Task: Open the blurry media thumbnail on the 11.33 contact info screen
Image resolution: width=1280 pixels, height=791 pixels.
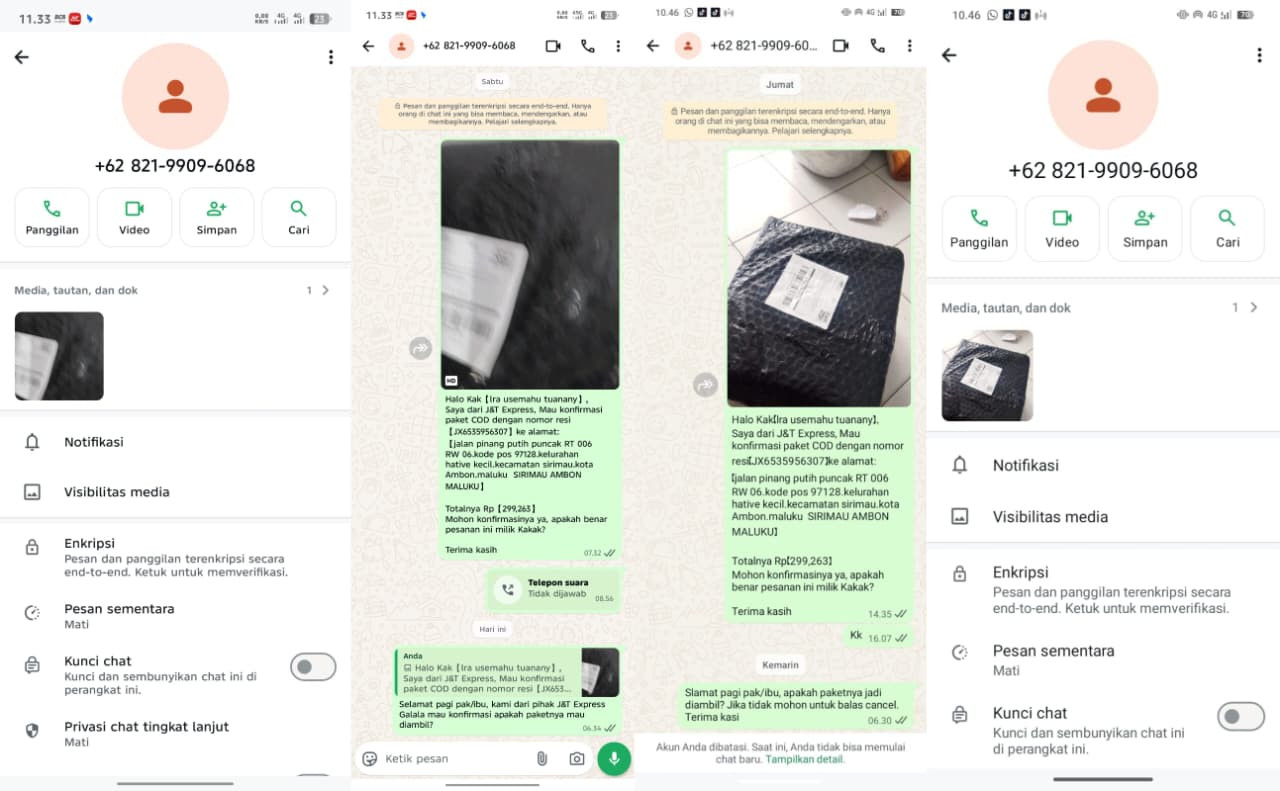Action: pos(59,356)
